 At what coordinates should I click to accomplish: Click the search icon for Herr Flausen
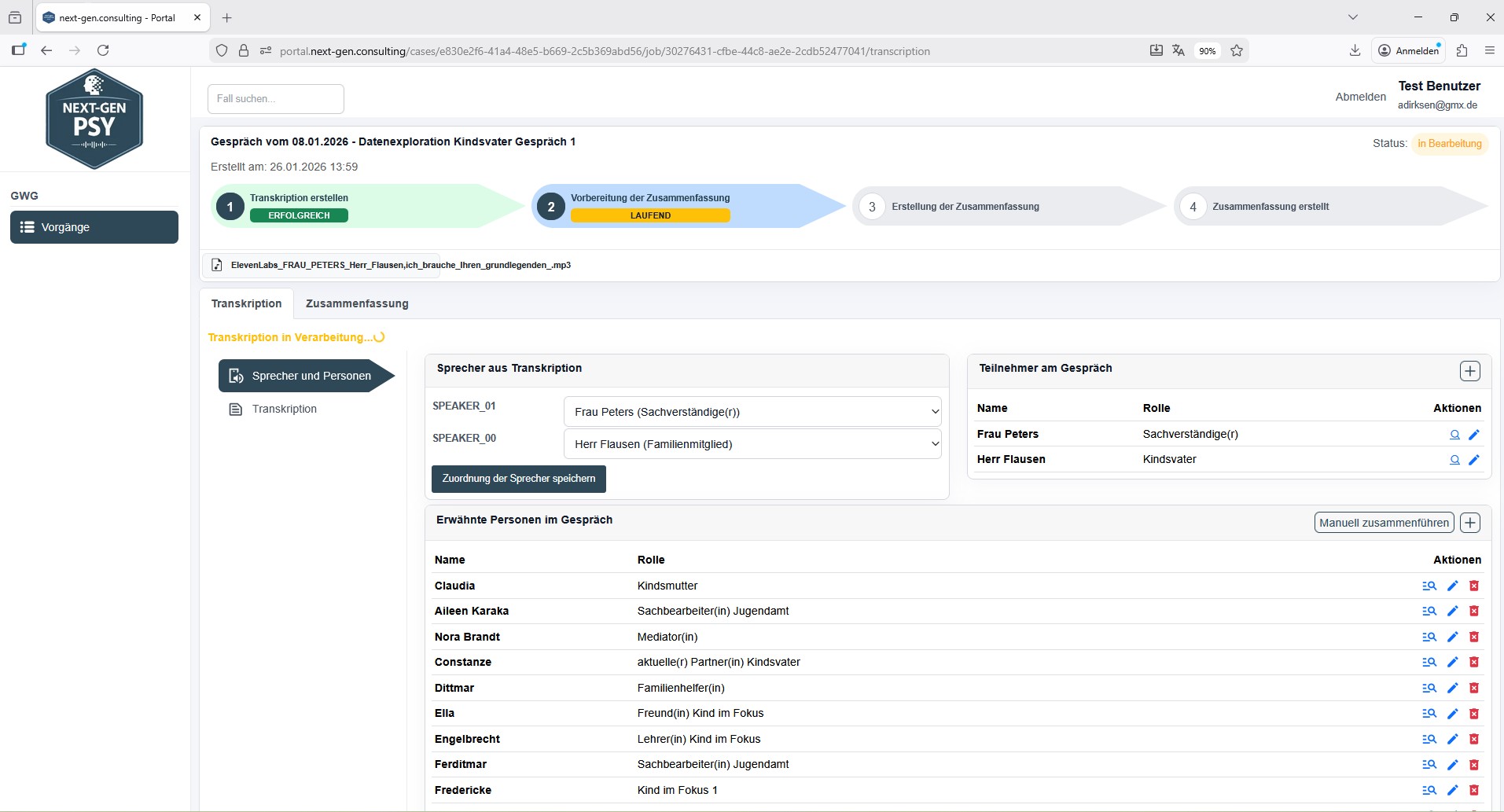click(x=1454, y=460)
